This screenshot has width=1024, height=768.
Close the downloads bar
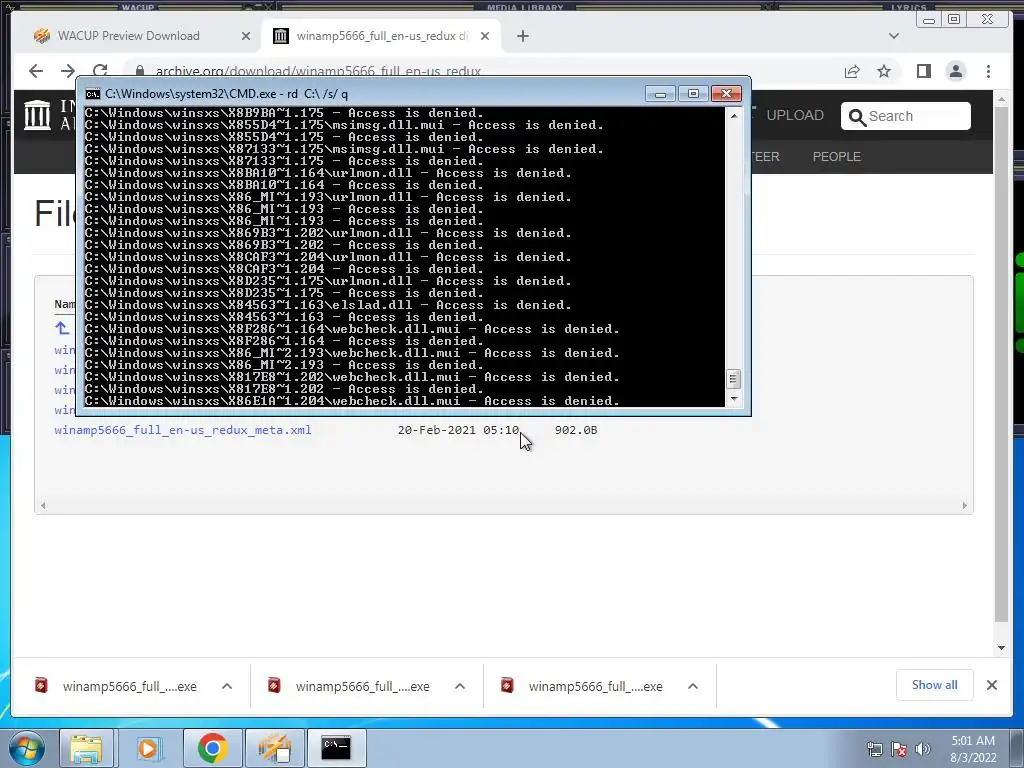point(991,685)
